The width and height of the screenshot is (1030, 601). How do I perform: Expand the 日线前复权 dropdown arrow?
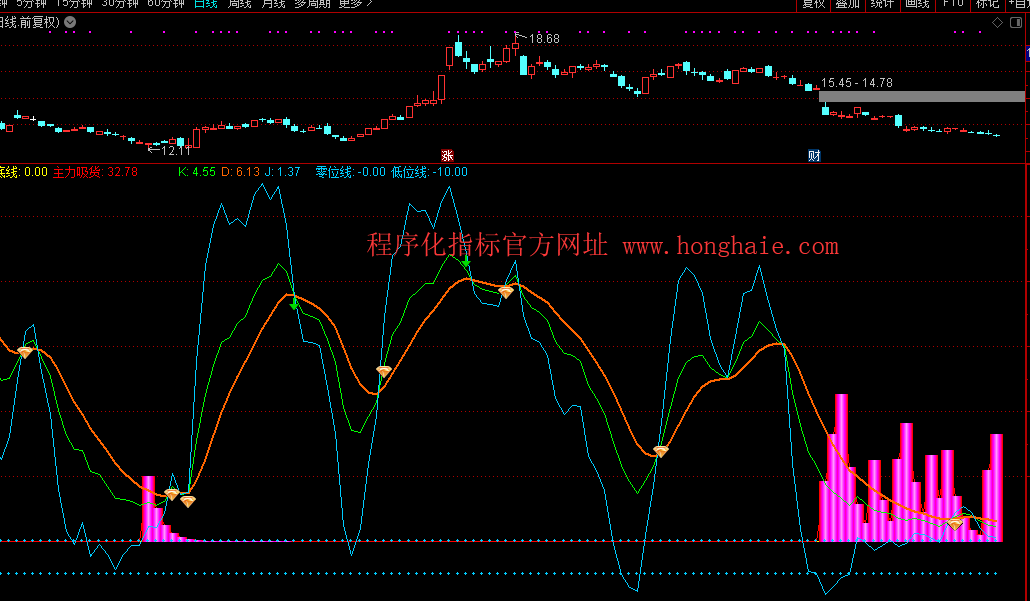69,22
